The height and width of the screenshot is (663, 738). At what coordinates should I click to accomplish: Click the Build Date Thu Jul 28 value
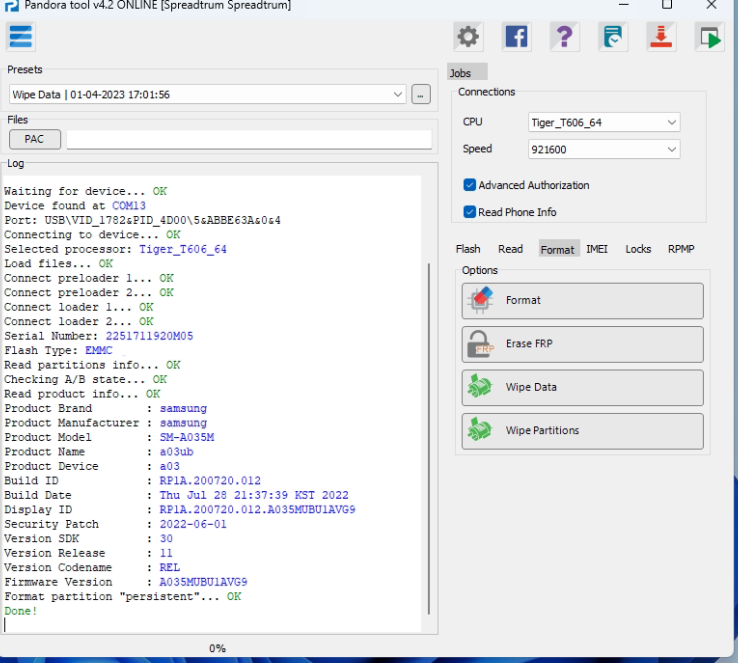click(x=254, y=495)
